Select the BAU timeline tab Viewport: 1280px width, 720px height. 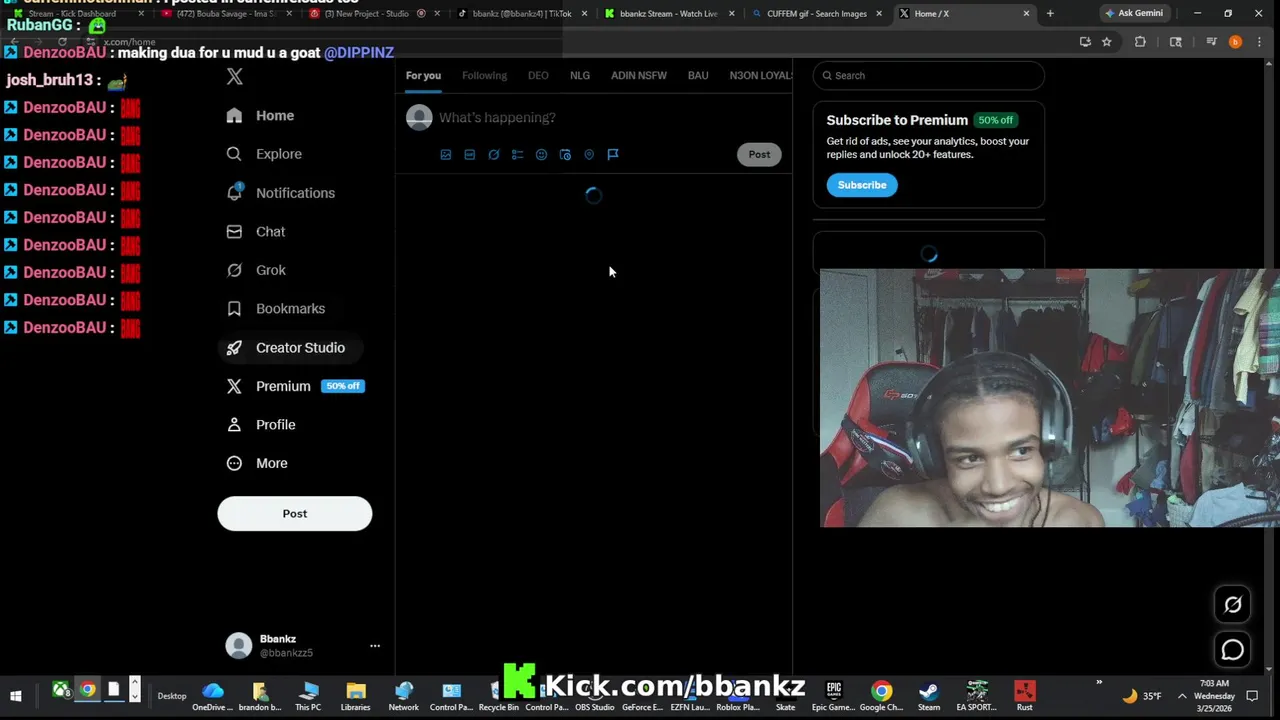698,75
